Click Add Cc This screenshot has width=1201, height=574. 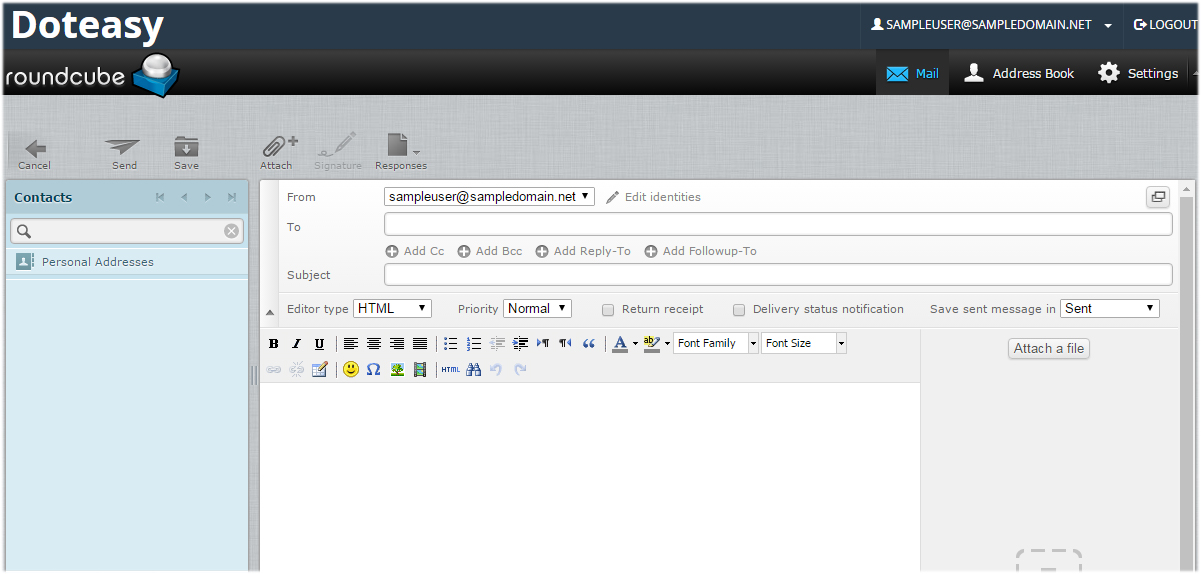coord(415,251)
